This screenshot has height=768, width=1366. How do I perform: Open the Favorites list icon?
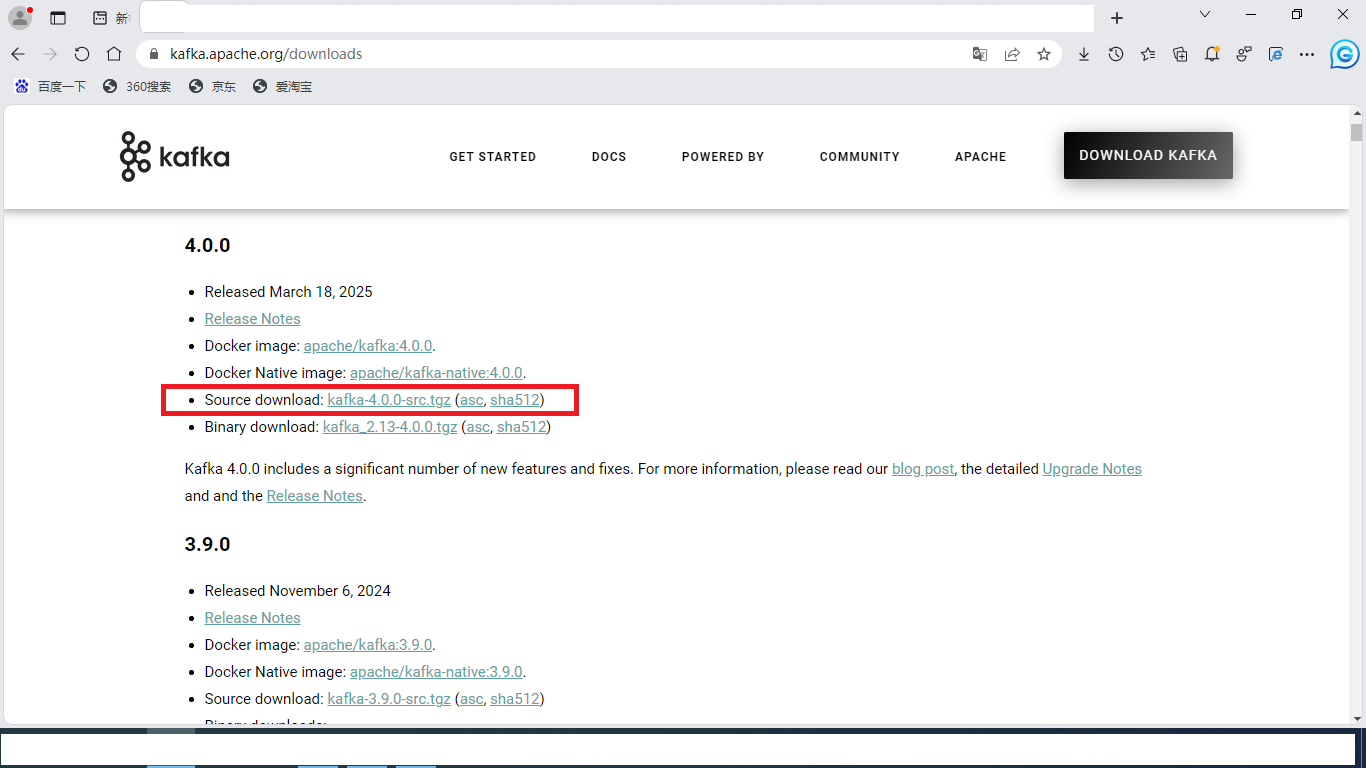[x=1148, y=54]
